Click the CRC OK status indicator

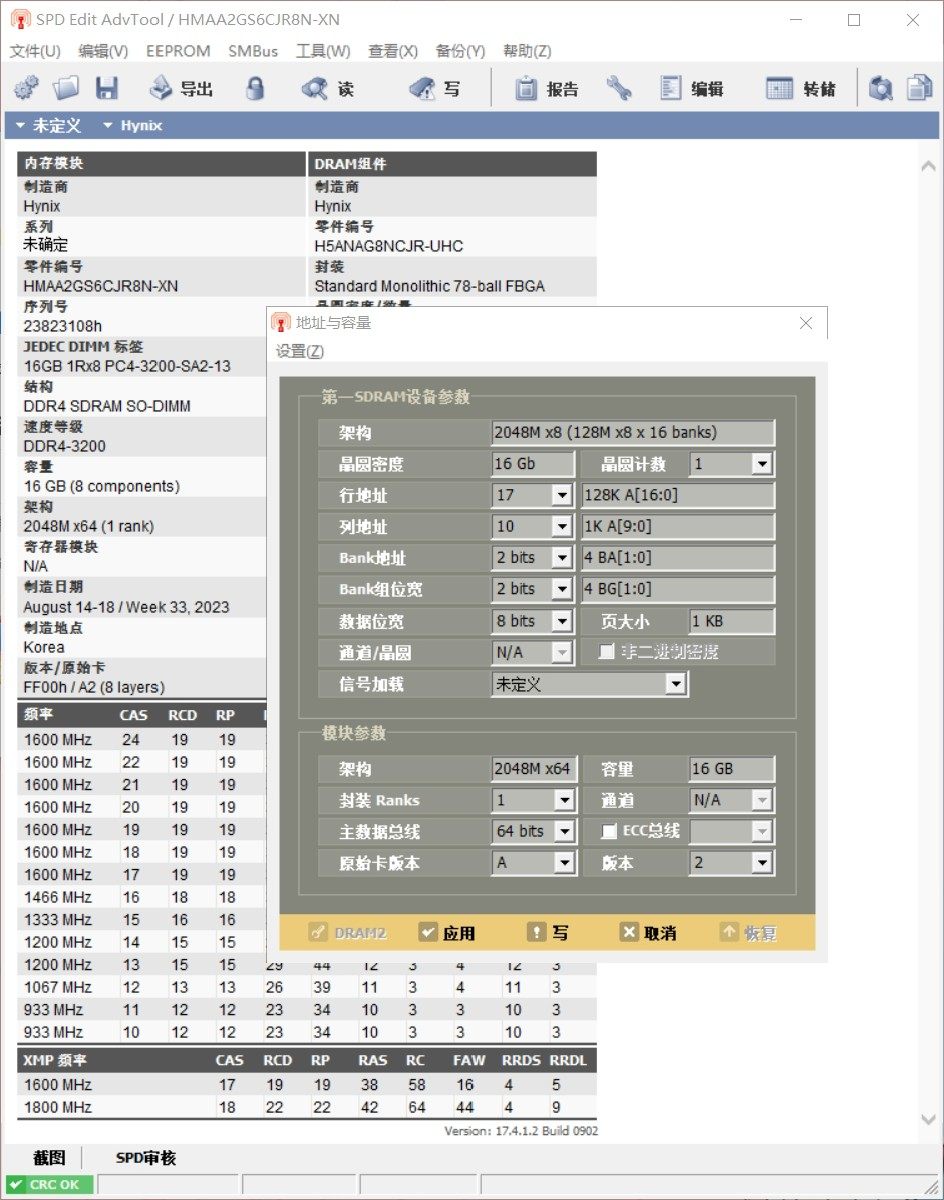(x=49, y=1184)
